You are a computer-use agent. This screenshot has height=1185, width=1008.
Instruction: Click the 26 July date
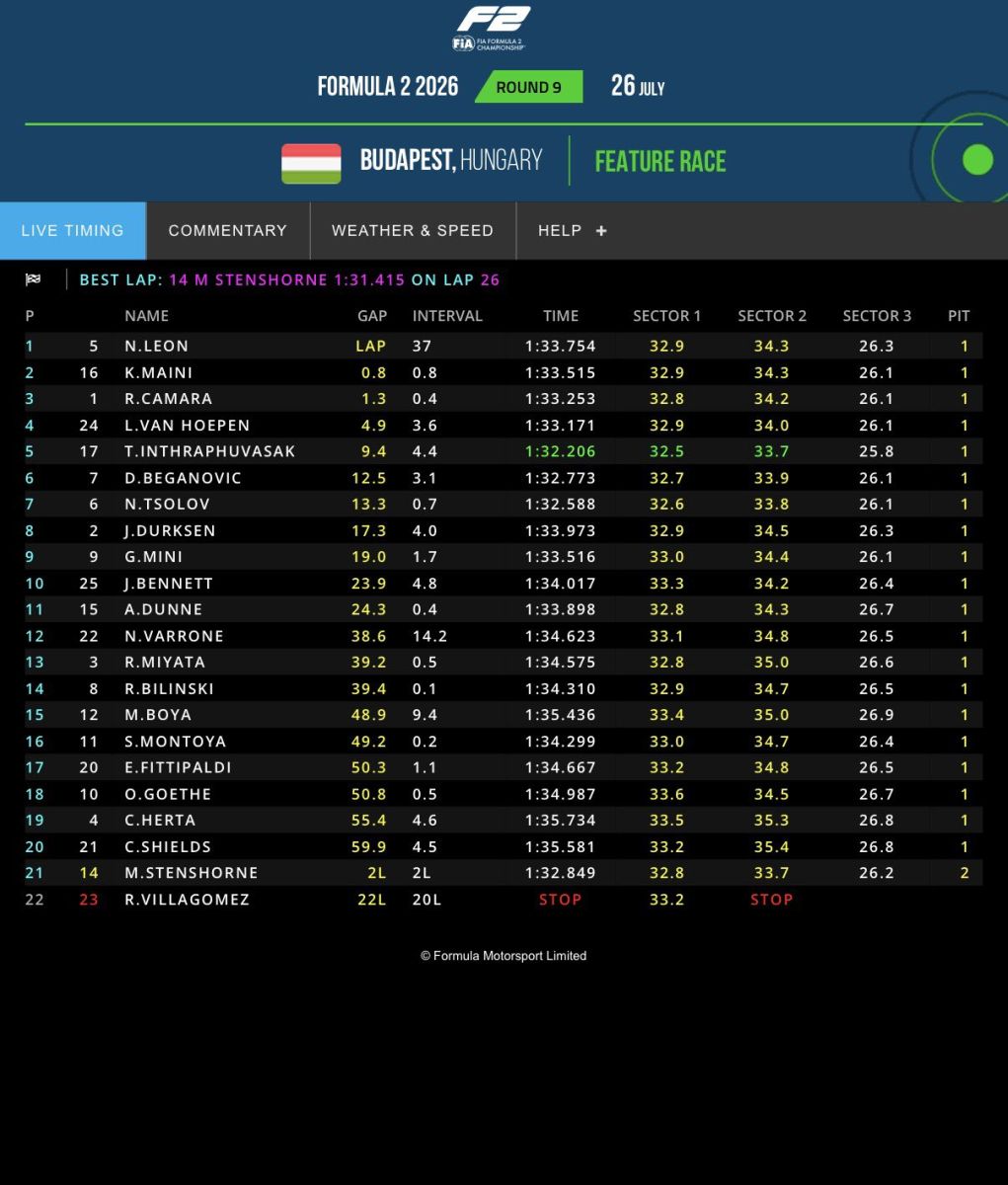pyautogui.click(x=638, y=86)
